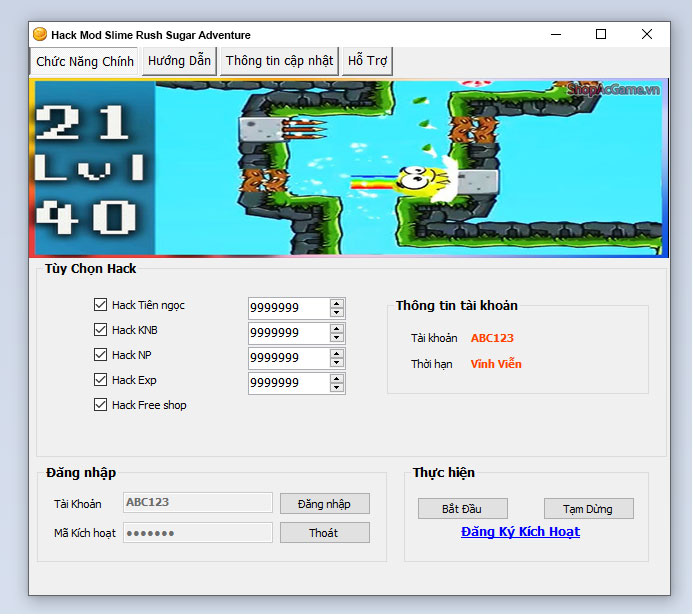This screenshot has height=616, width=693.
Task: Increase the Hack Tiên ngọc value with up arrow
Action: tap(337, 304)
